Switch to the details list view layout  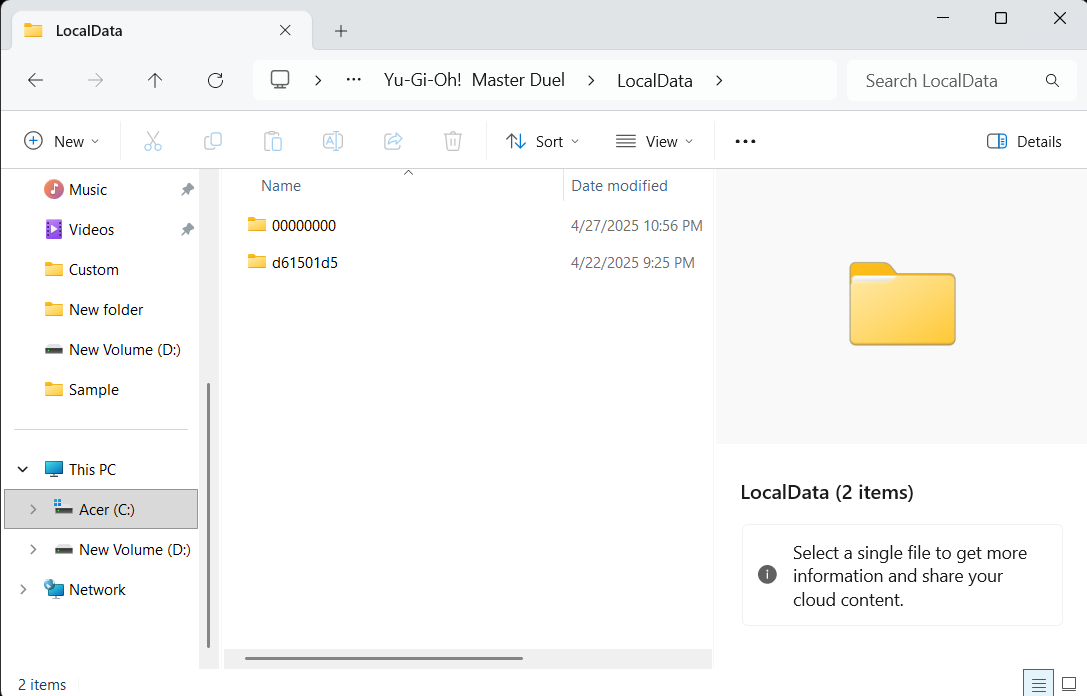pyautogui.click(x=1038, y=685)
